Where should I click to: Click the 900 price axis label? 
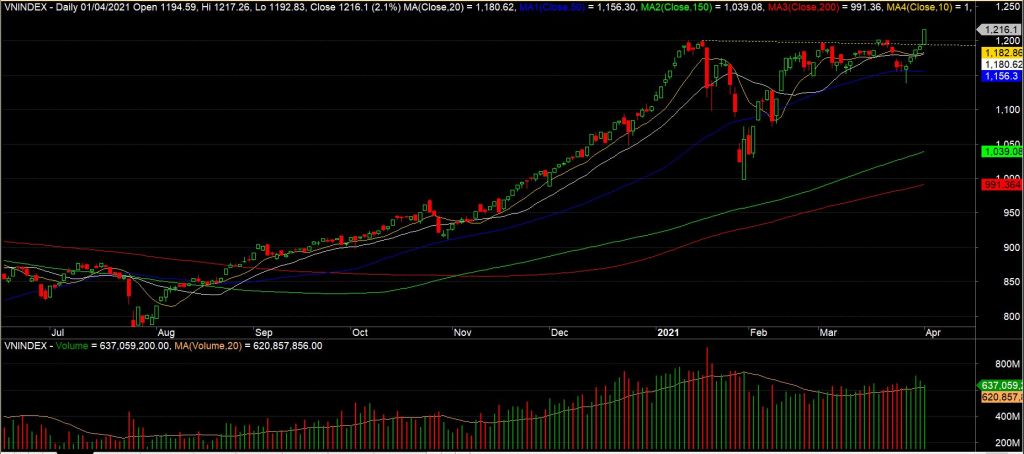[1012, 248]
